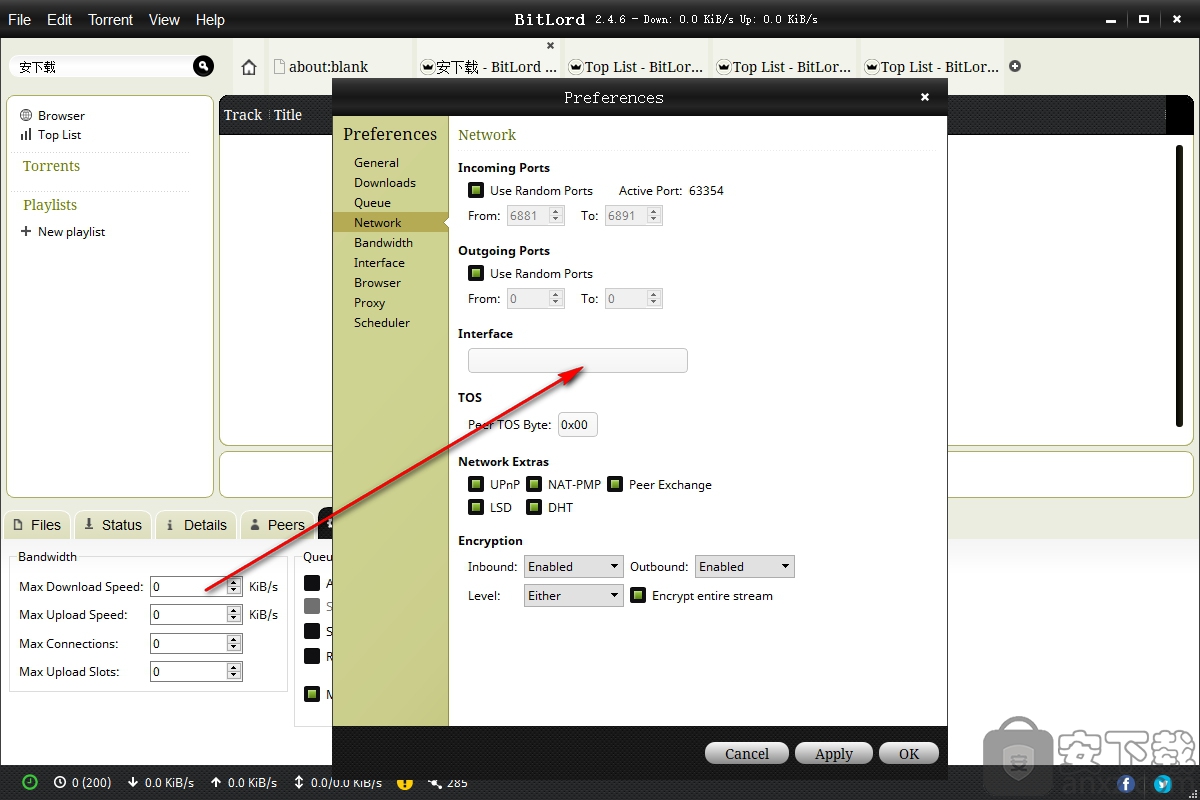
Task: Toggle the Peer Exchange checkbox
Action: (x=615, y=484)
